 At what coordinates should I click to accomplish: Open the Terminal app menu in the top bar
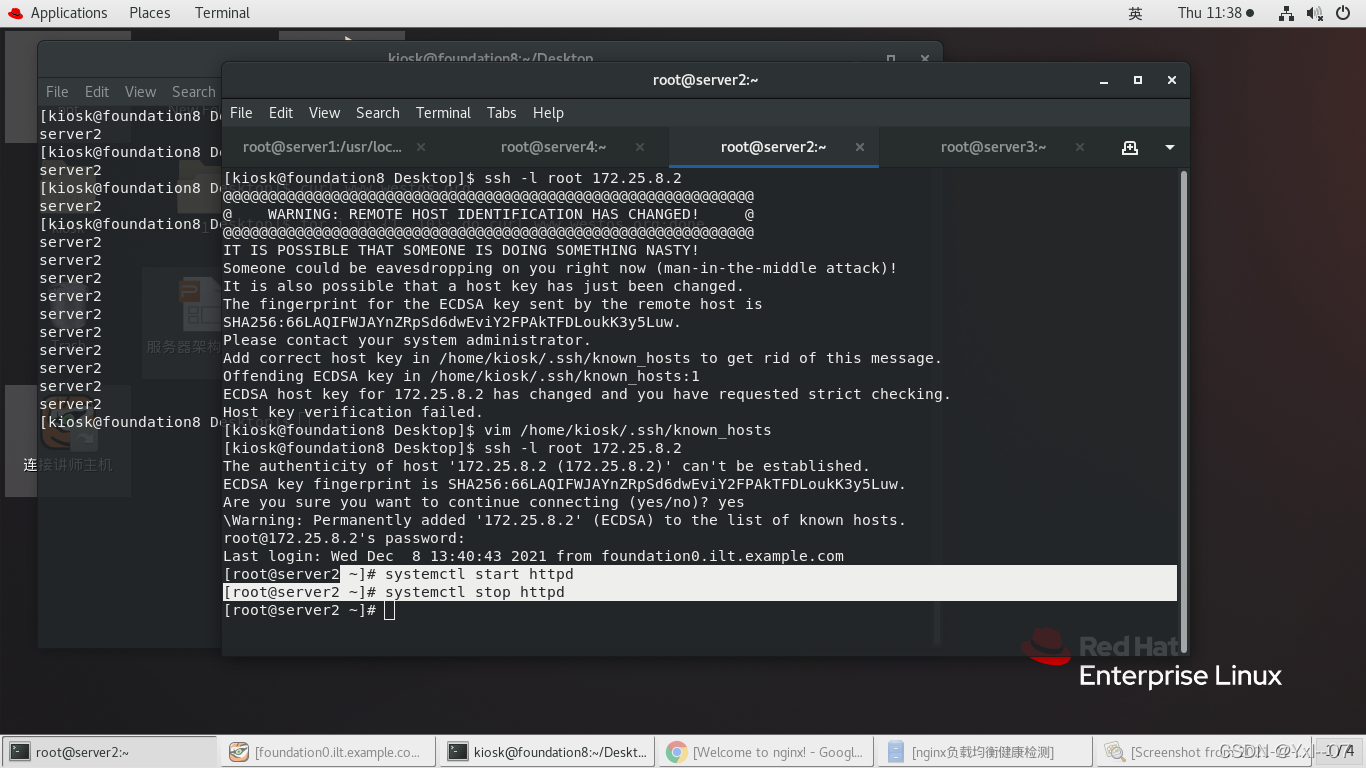[222, 13]
